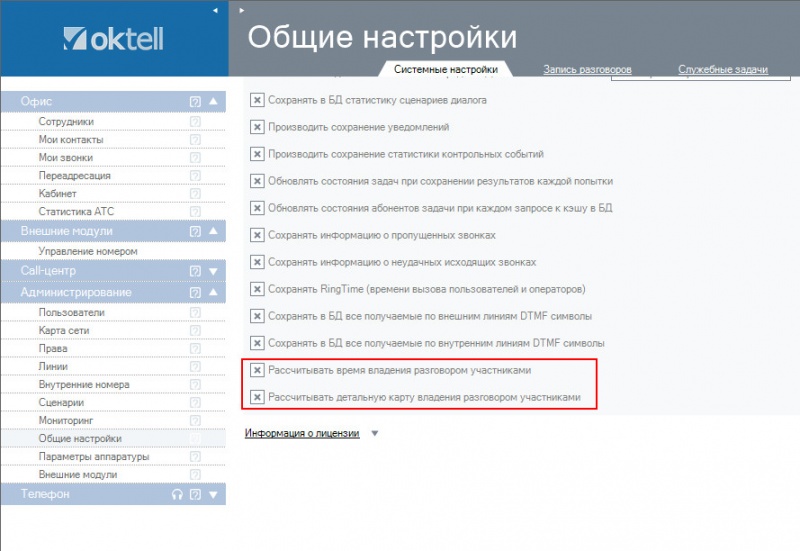Open help icon for Офис section
The height and width of the screenshot is (551, 800).
[195, 102]
